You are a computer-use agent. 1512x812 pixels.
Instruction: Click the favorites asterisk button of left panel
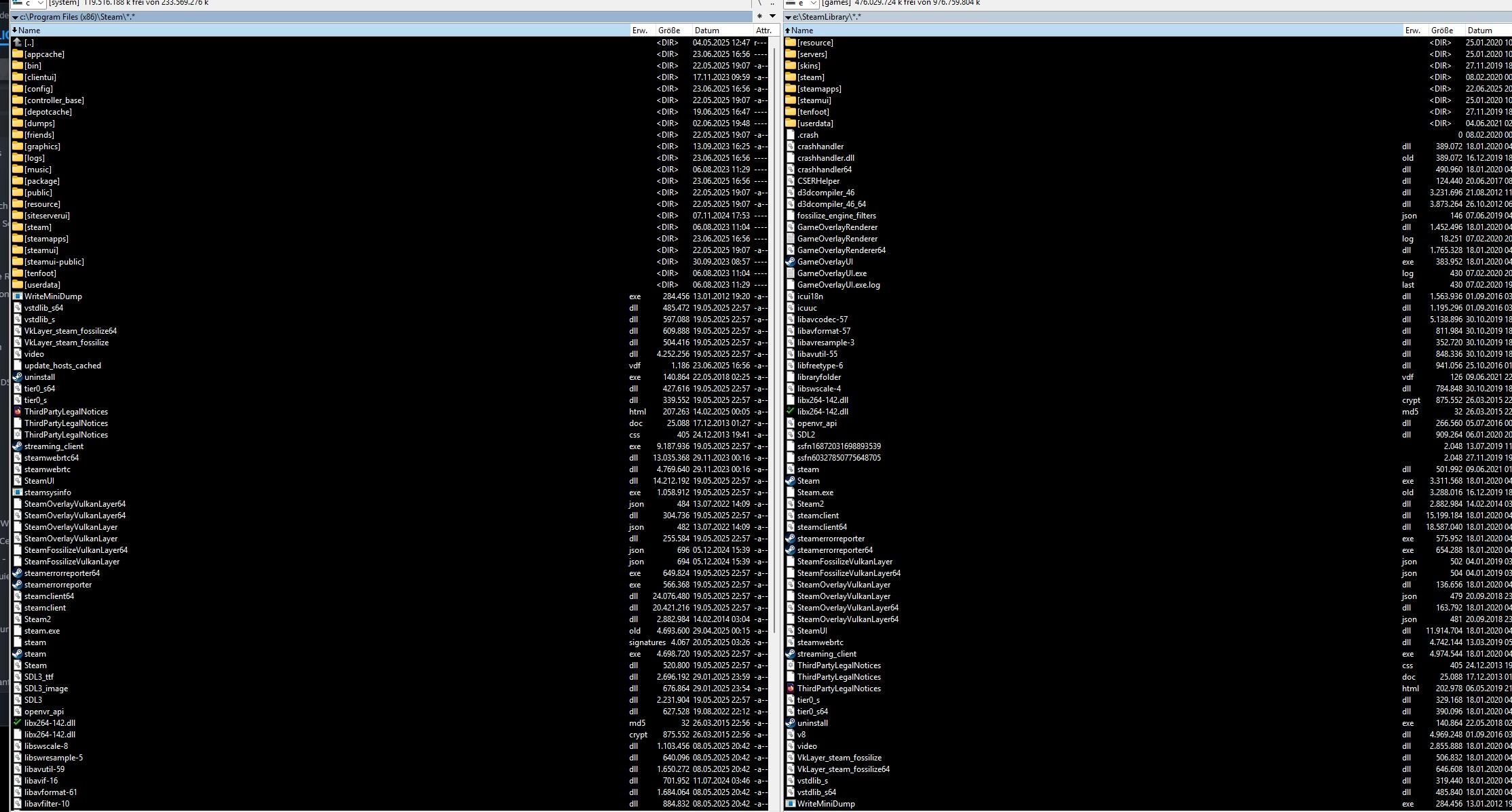(x=759, y=16)
